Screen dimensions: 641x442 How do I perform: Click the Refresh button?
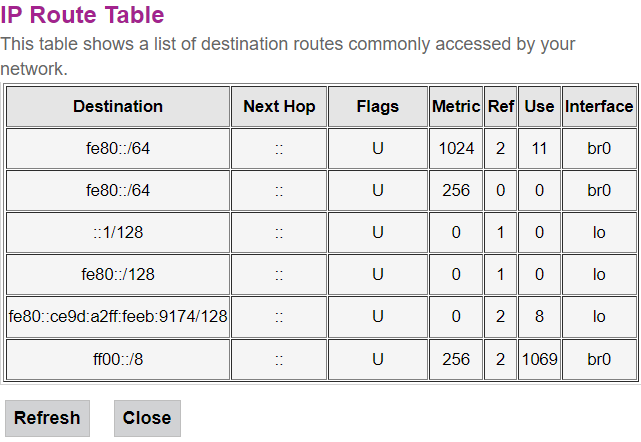tap(47, 418)
